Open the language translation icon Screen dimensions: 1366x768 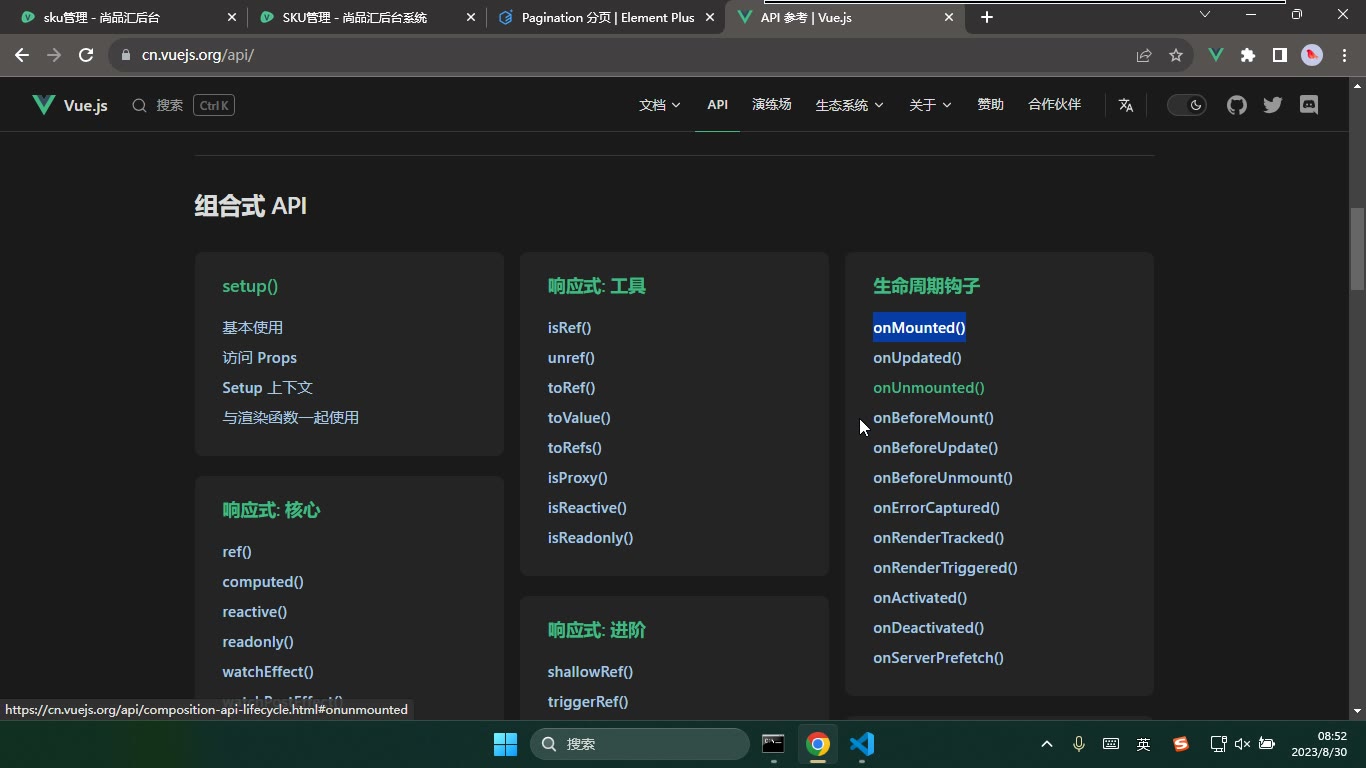click(1126, 105)
